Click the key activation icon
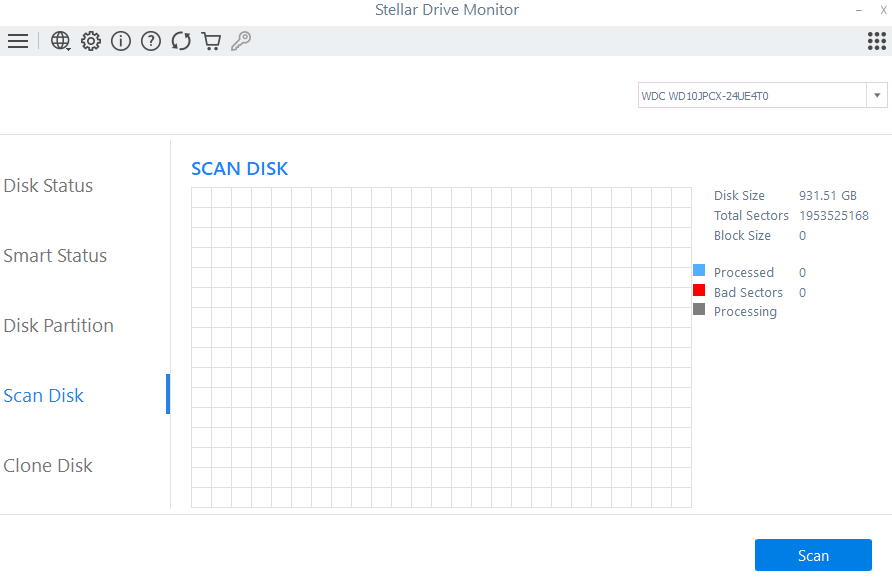 pyautogui.click(x=241, y=41)
